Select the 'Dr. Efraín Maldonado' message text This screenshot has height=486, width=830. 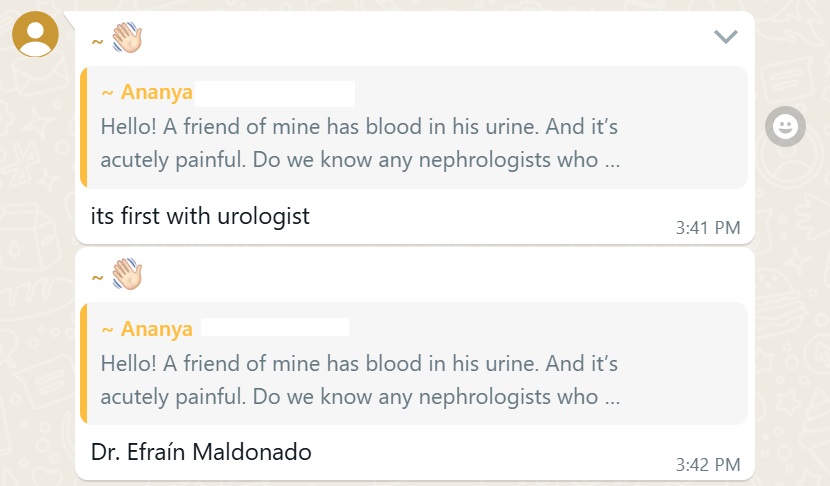pyautogui.click(x=201, y=452)
